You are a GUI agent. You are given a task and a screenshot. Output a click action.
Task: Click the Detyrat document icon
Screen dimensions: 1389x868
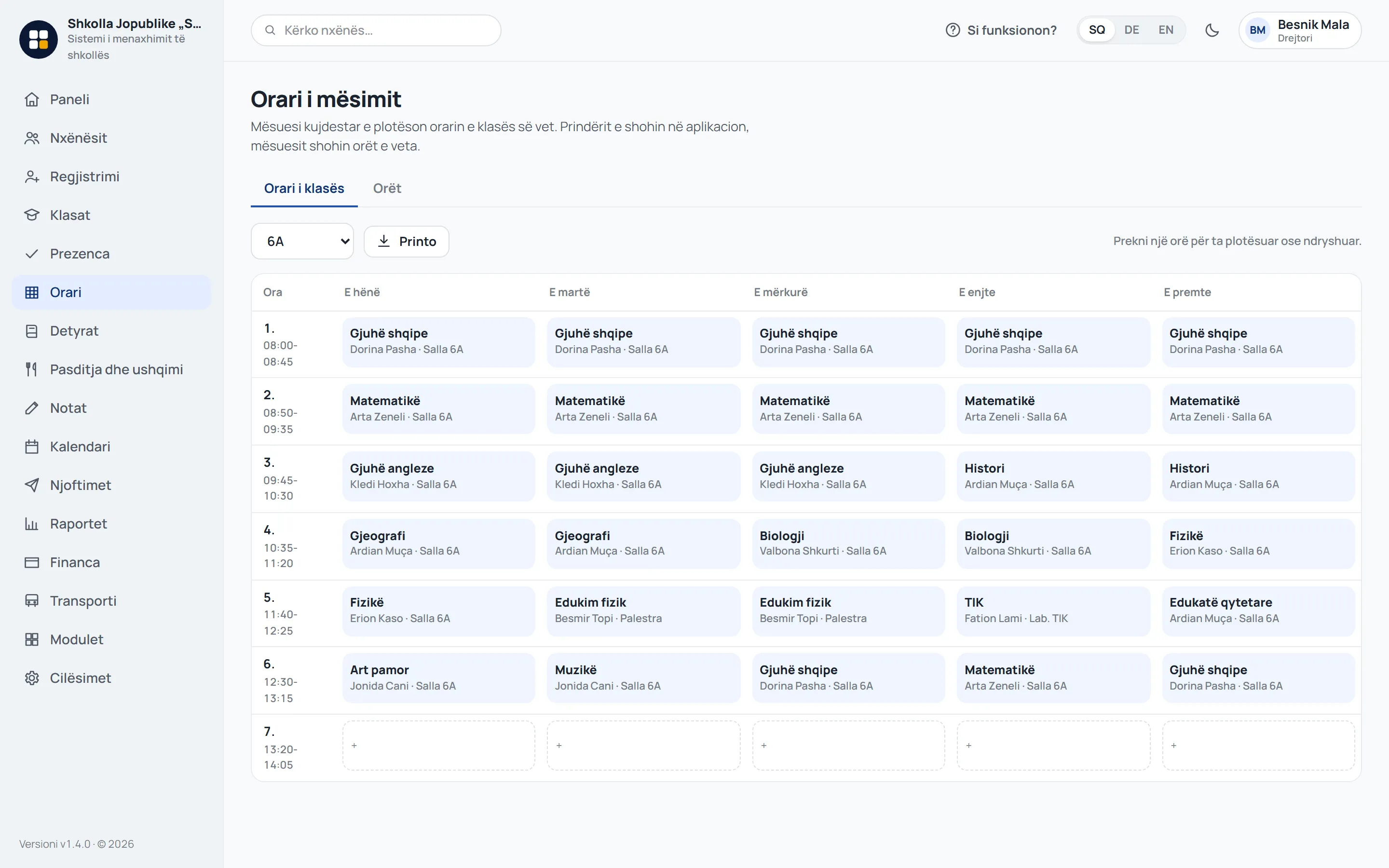[32, 331]
